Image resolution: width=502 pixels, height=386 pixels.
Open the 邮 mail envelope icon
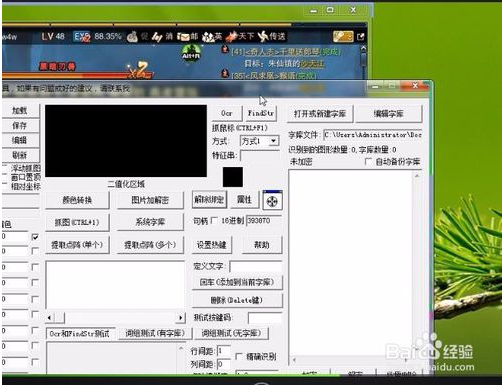pos(183,37)
